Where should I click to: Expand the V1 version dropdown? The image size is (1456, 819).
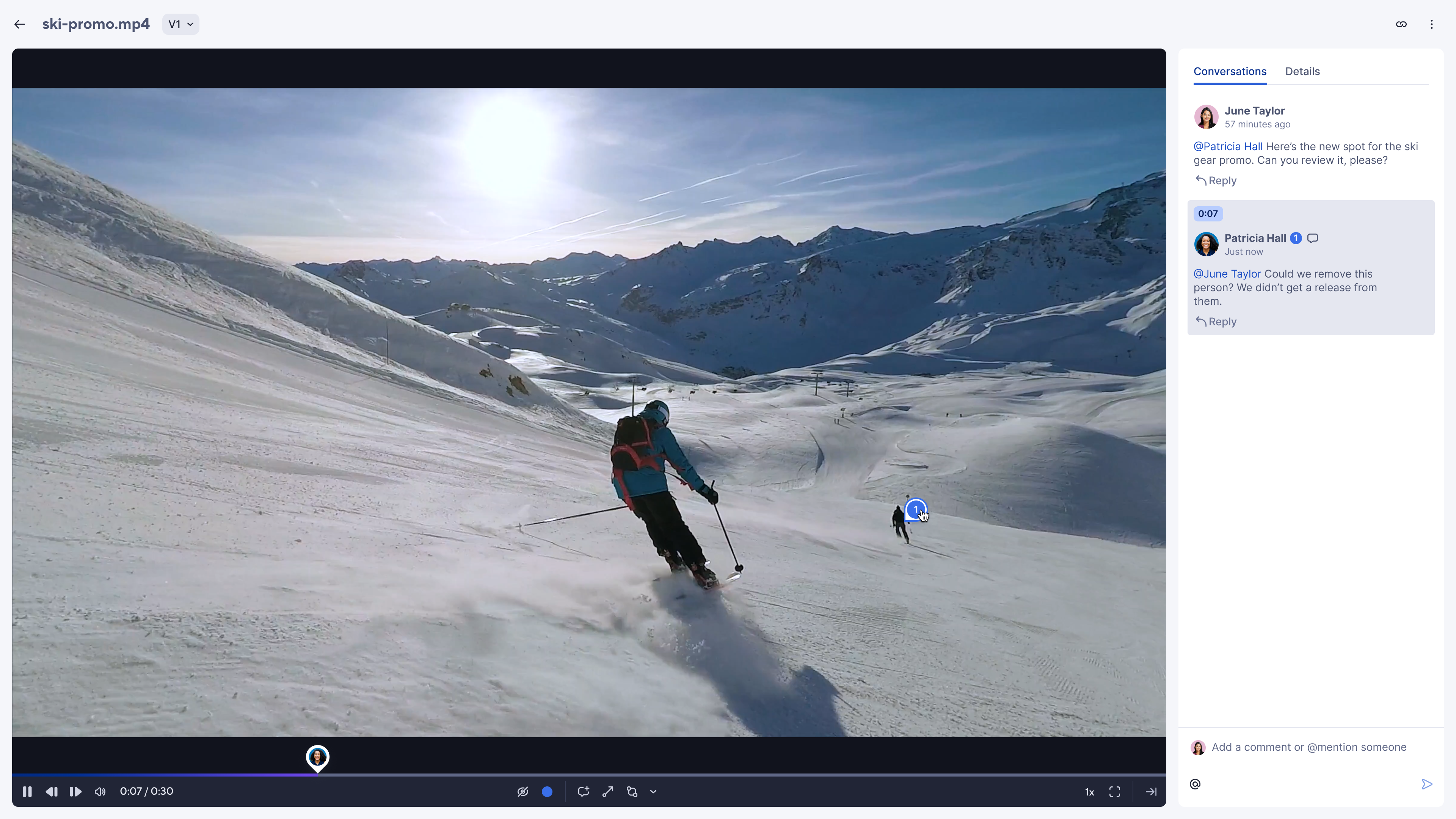tap(180, 24)
